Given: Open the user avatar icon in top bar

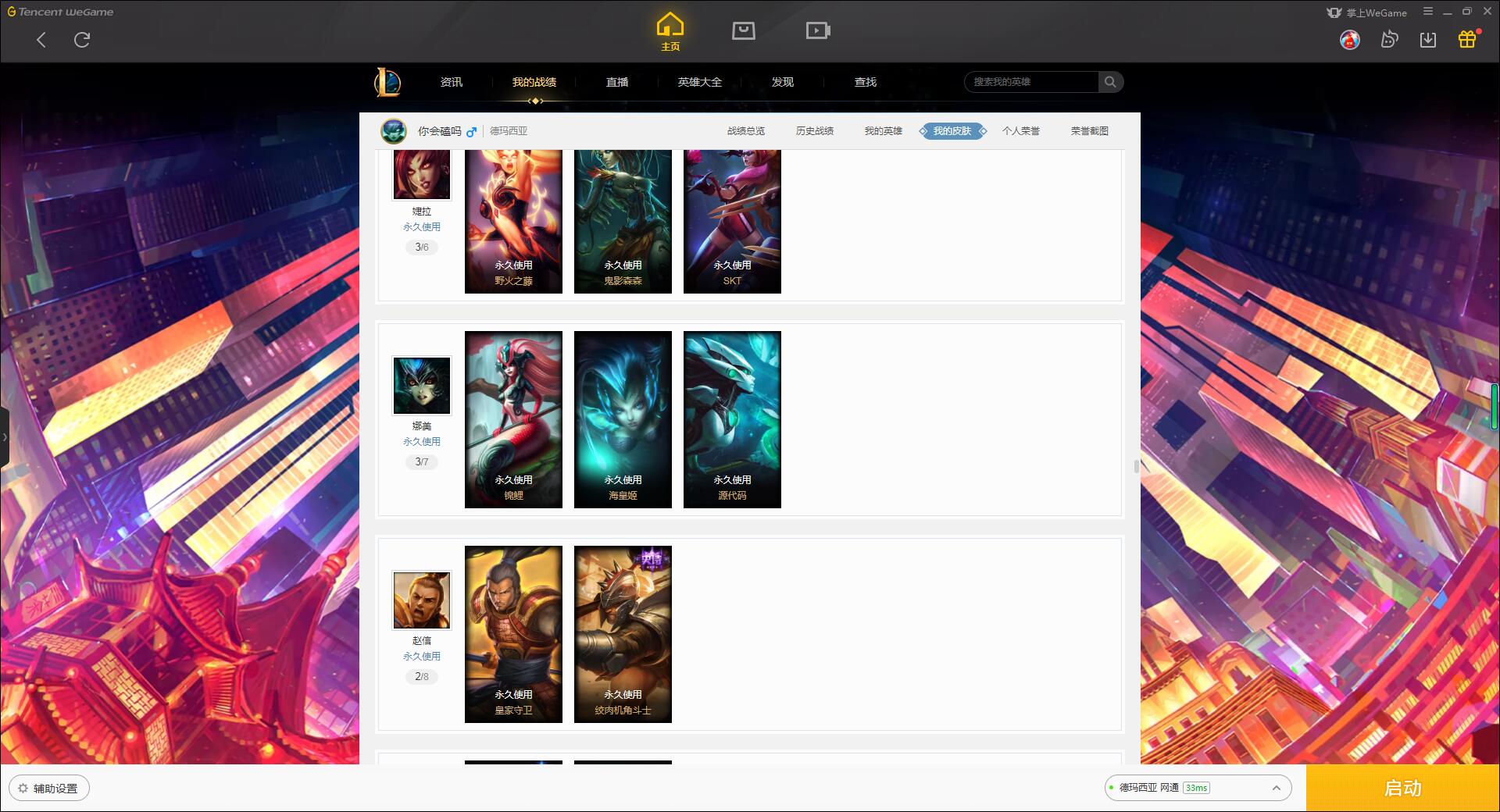Looking at the screenshot, I should coord(1349,39).
